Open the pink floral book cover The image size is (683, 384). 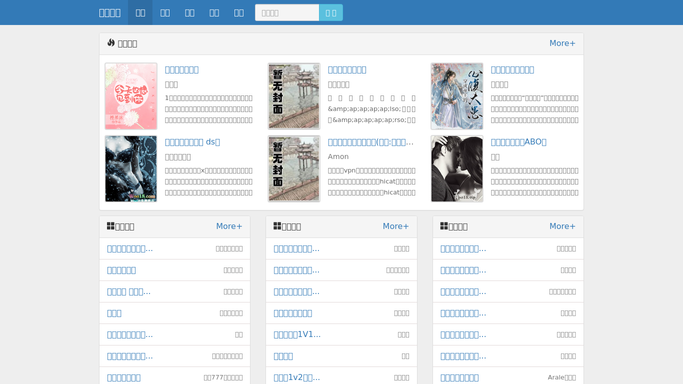point(131,96)
